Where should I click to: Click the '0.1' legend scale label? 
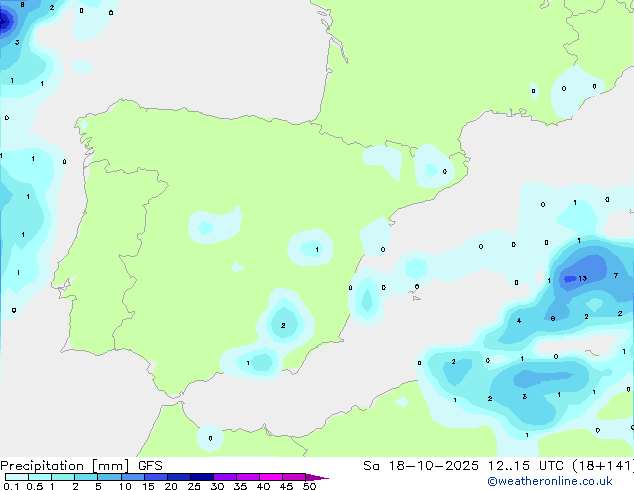tap(11, 486)
